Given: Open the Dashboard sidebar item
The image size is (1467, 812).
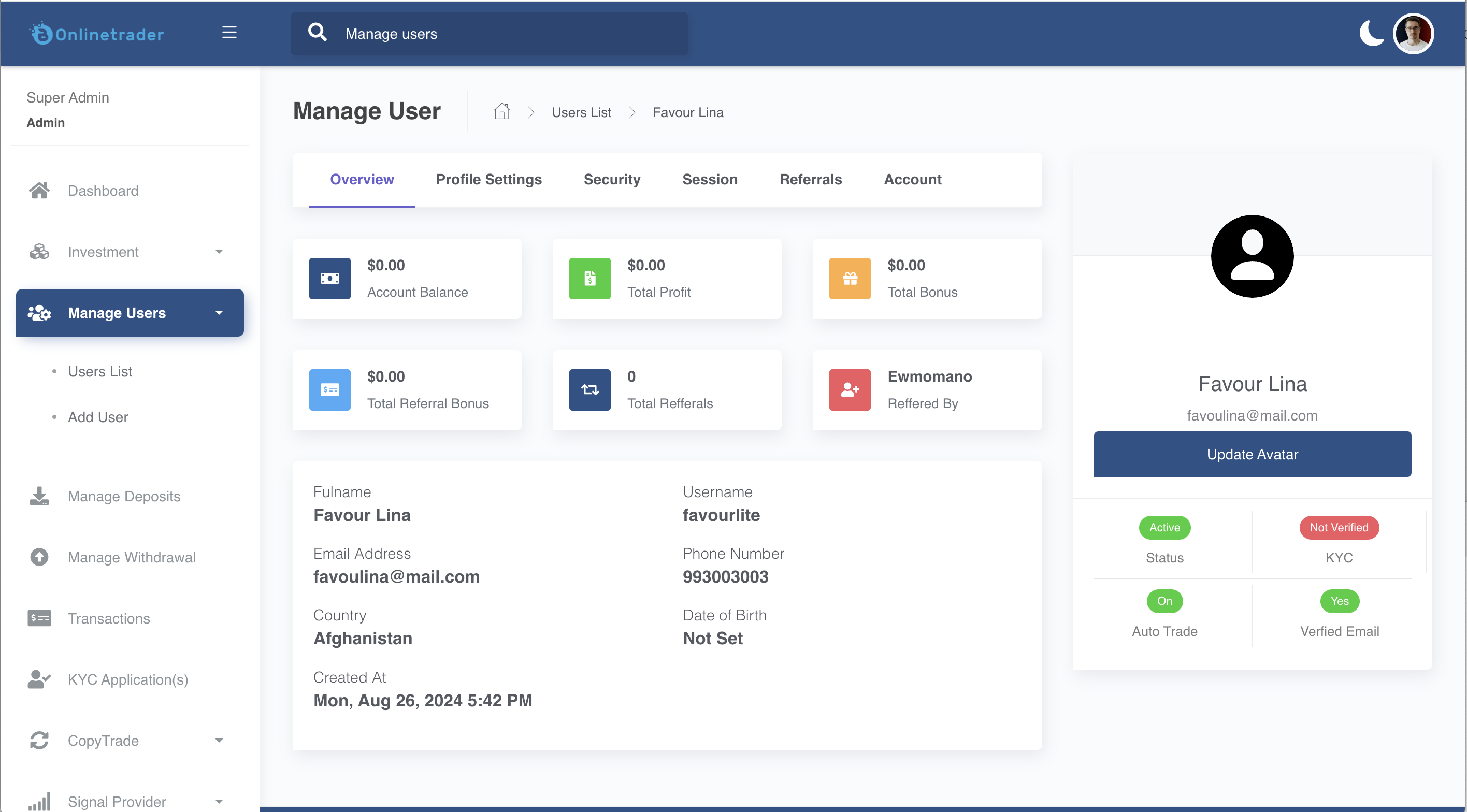Looking at the screenshot, I should (130, 190).
